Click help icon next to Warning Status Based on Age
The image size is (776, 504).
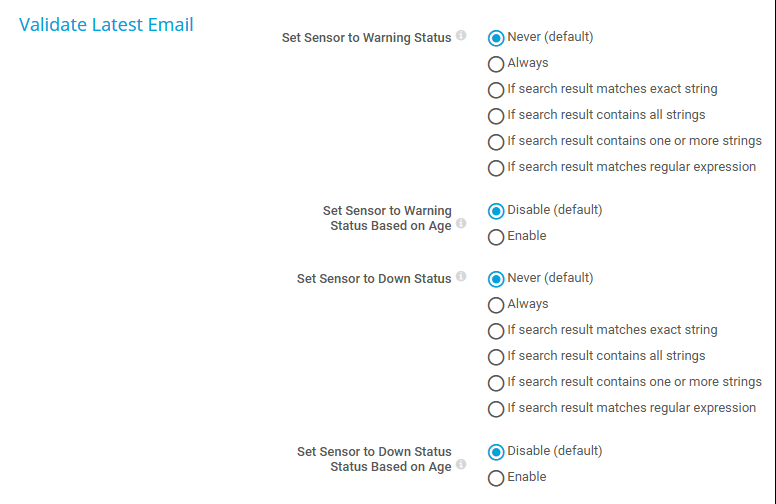[x=461, y=223]
